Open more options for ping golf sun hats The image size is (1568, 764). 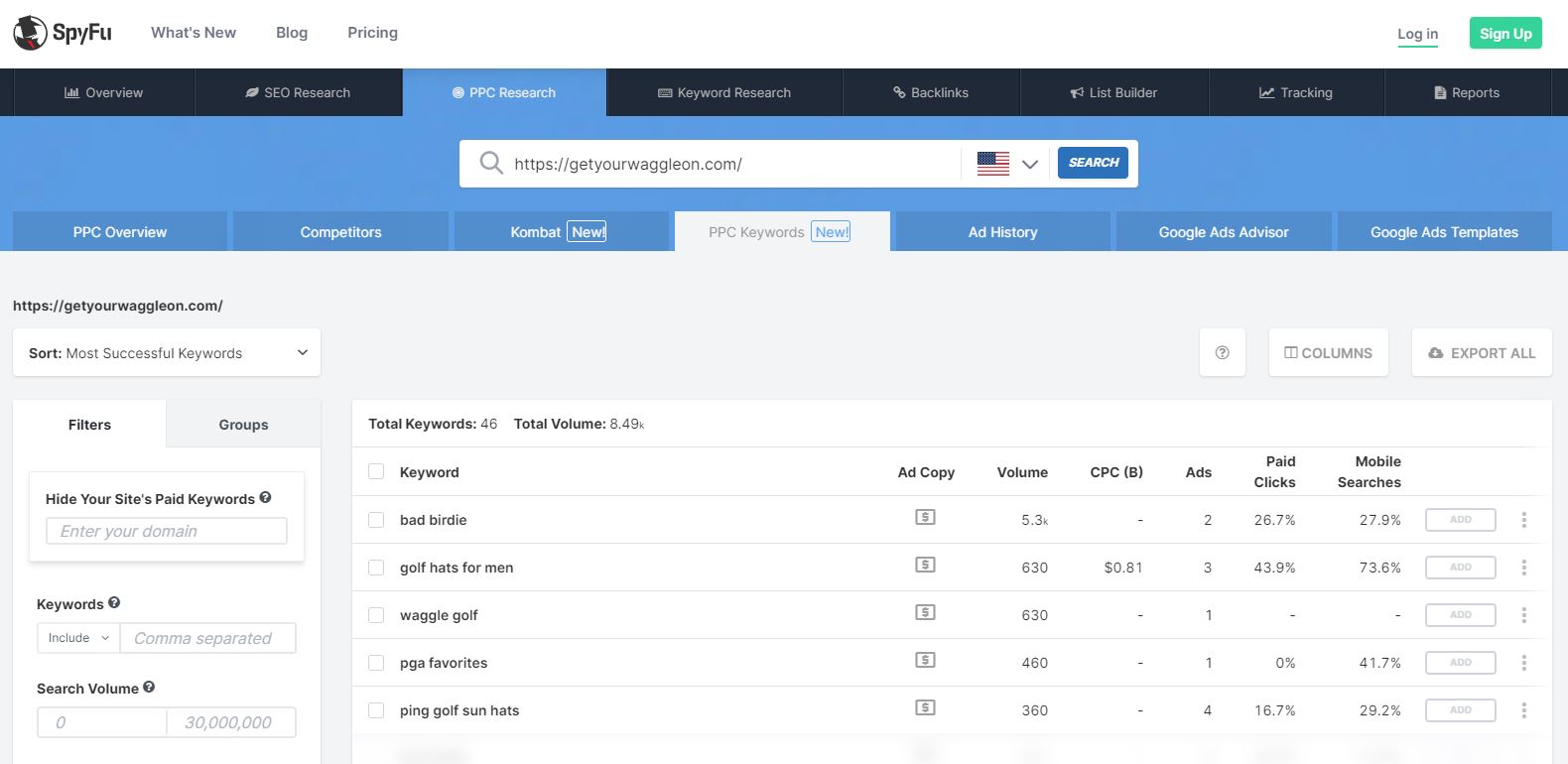coord(1523,710)
